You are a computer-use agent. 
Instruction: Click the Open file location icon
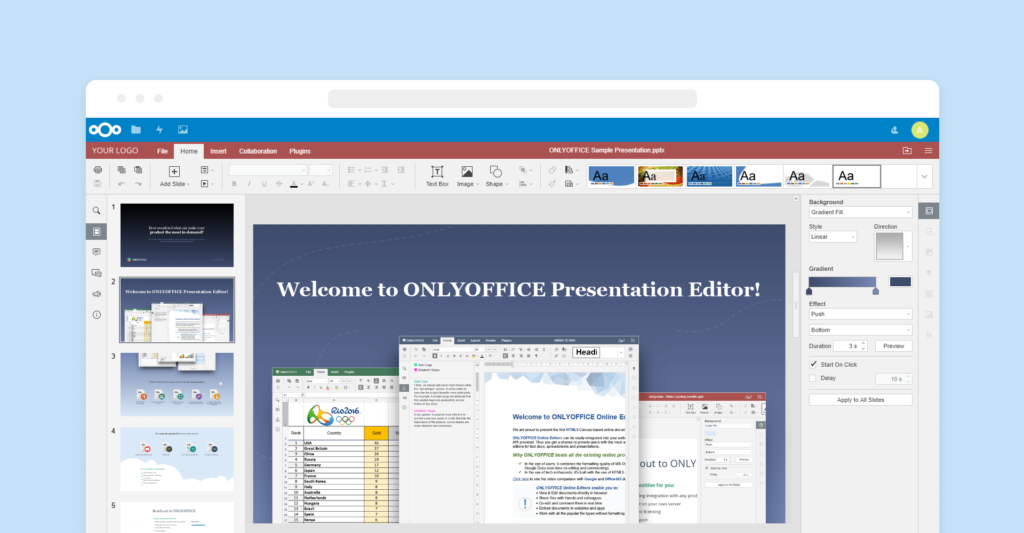(x=907, y=151)
